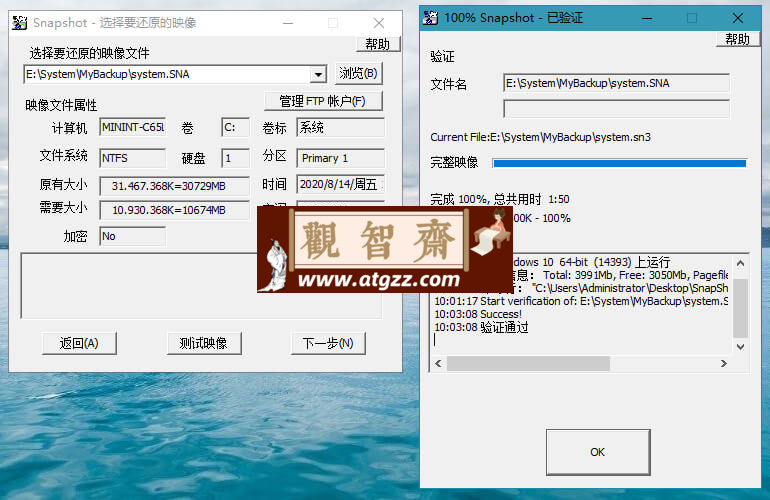Screen dimensions: 770x500
Task: Close the Snapshot restore image window
Action: tap(379, 23)
